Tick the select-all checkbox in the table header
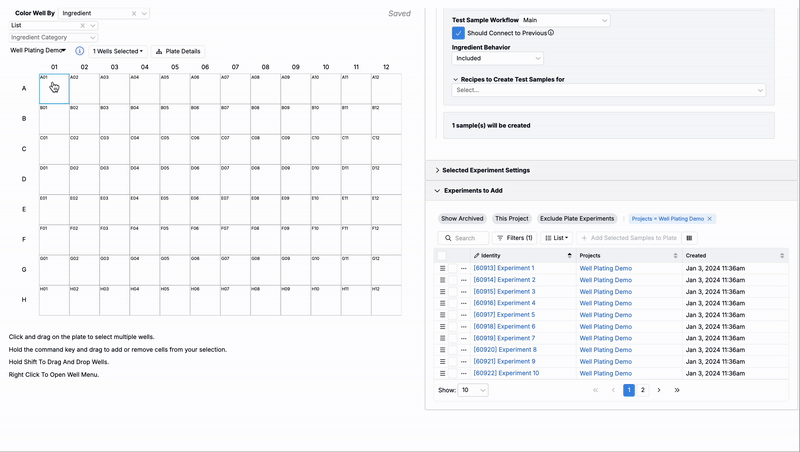 442,256
